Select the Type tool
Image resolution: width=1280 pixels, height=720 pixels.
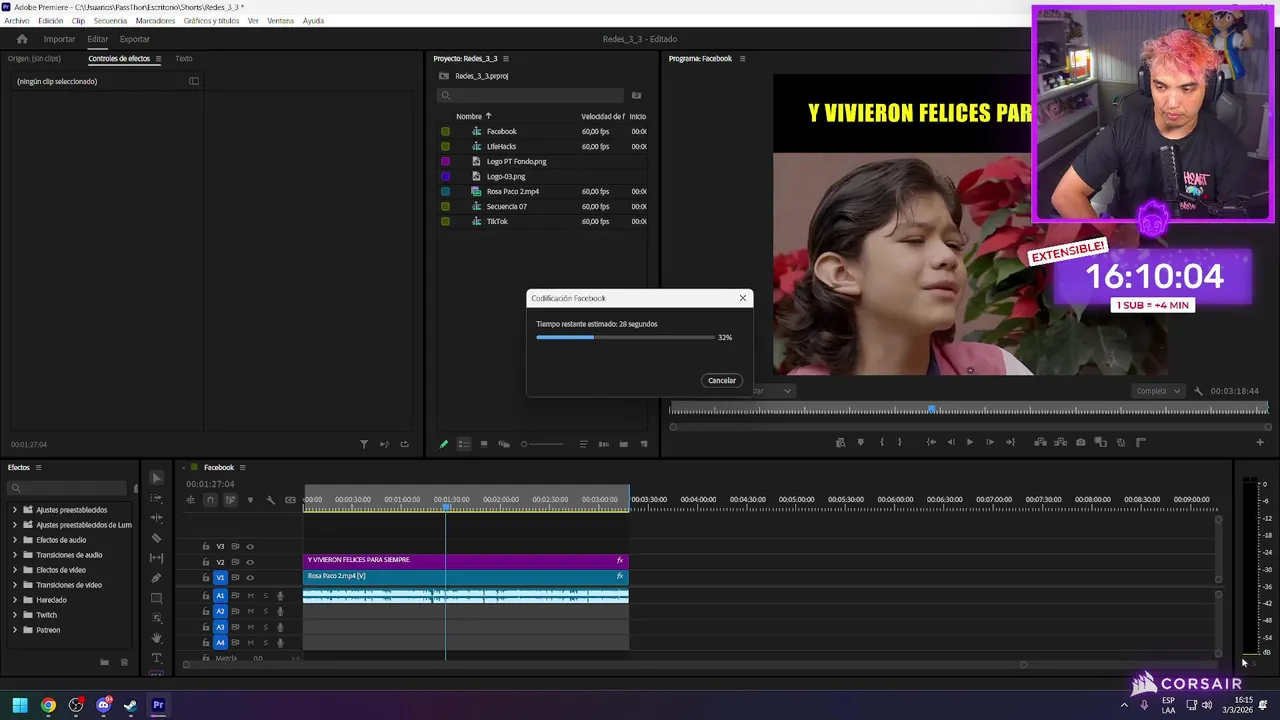156,657
